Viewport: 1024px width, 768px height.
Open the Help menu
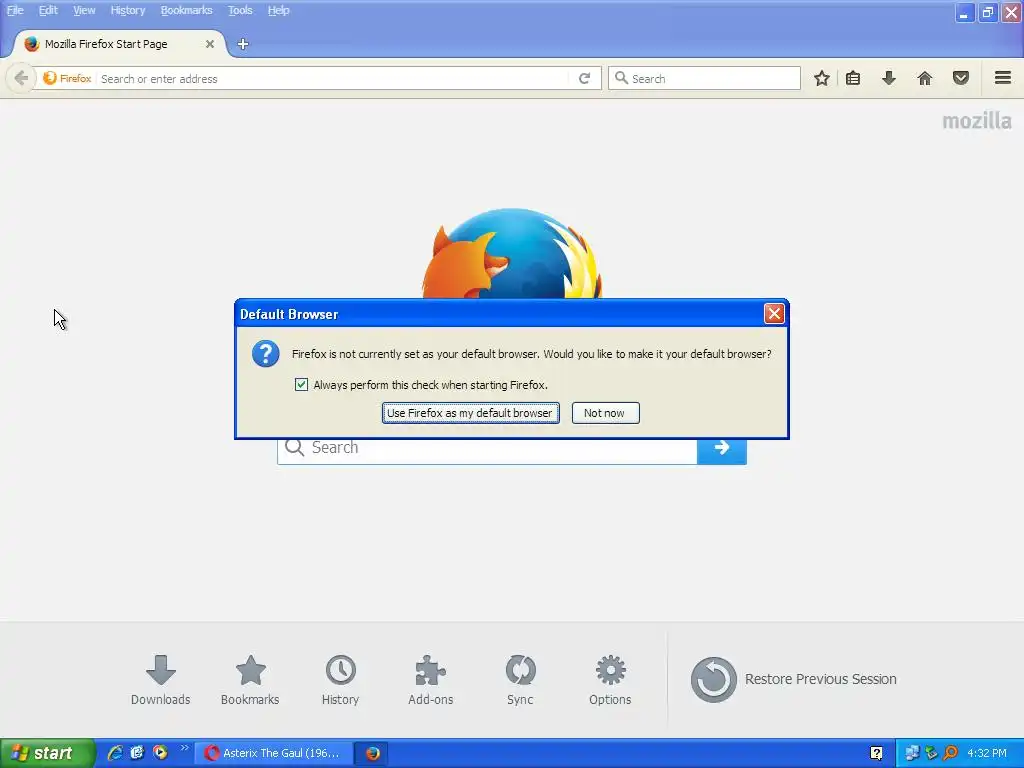[278, 10]
